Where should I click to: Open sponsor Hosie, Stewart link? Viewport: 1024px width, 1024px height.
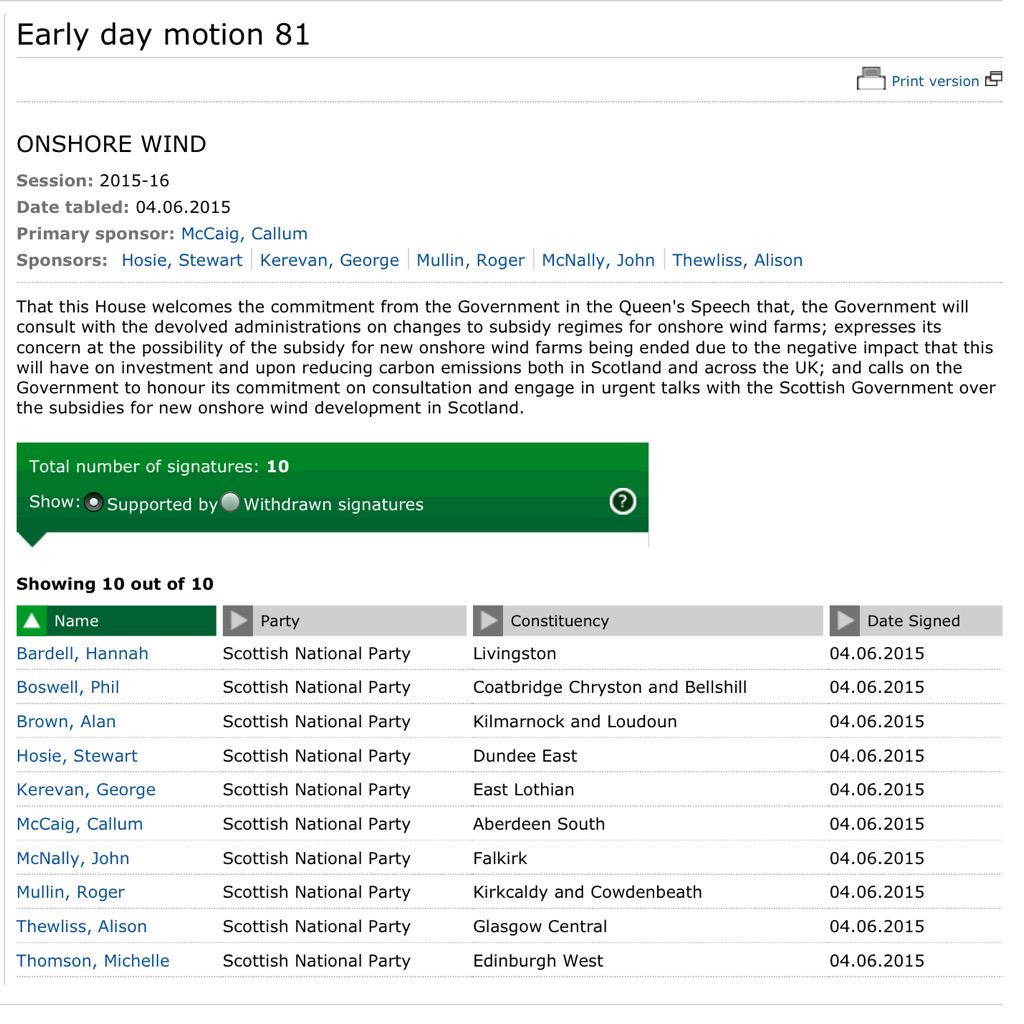pos(182,261)
